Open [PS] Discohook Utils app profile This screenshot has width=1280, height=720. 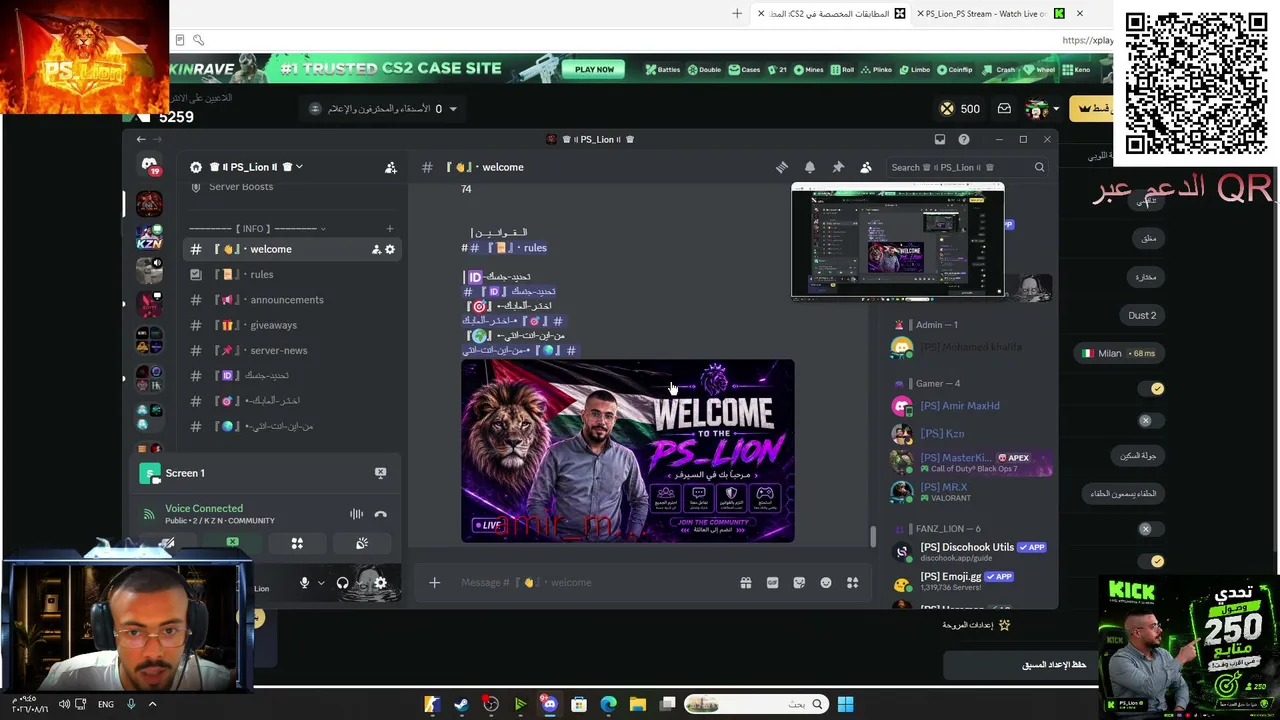click(970, 551)
